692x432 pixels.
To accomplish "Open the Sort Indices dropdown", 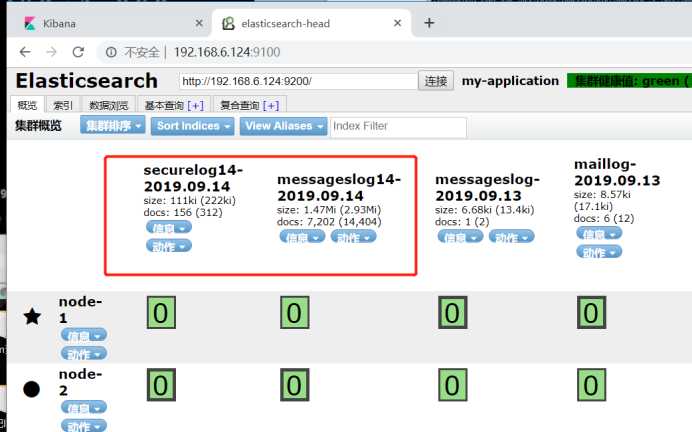I will [x=192, y=126].
